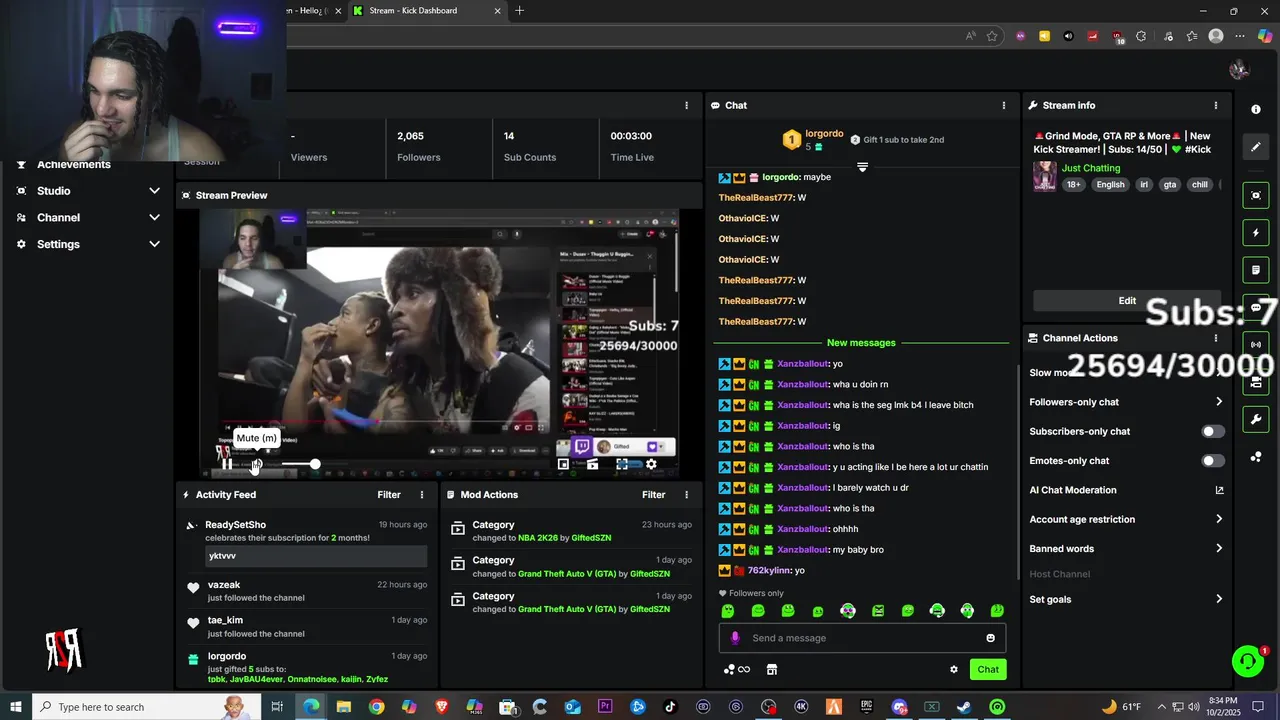Viewport: 1280px width, 720px height.
Task: Toggle Emotes-only chat switch
Action: pos(1212,461)
